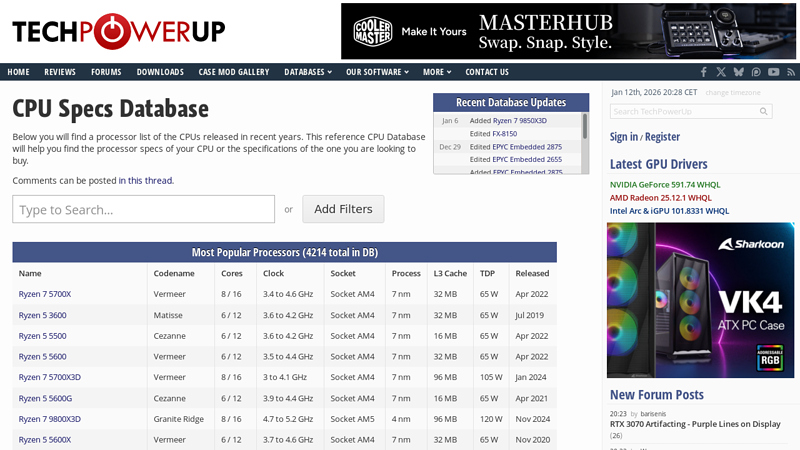Expand the Databases menu
The height and width of the screenshot is (450, 800).
click(x=308, y=72)
